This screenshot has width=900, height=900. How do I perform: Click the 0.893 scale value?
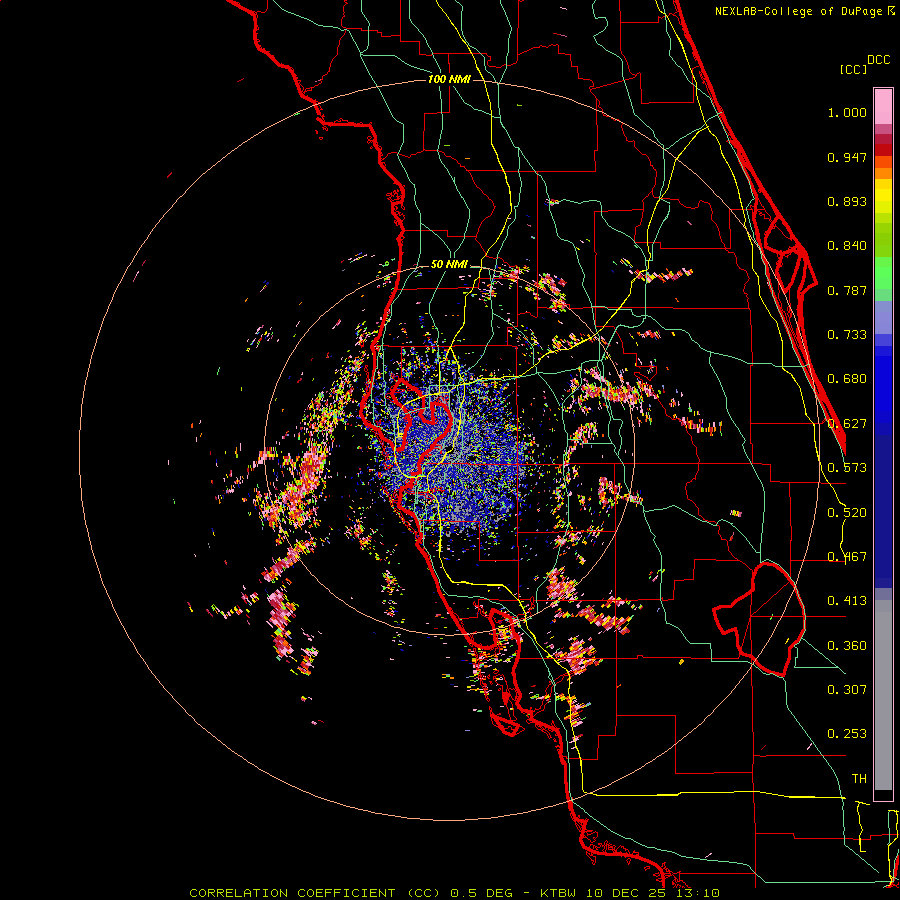(x=847, y=201)
